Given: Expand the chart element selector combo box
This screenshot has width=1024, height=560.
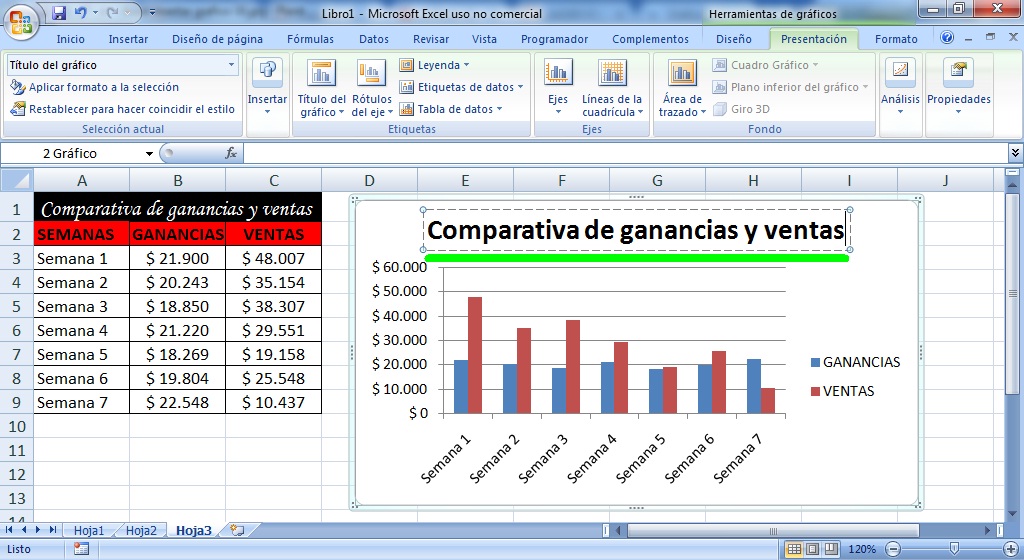Looking at the screenshot, I should (x=231, y=65).
